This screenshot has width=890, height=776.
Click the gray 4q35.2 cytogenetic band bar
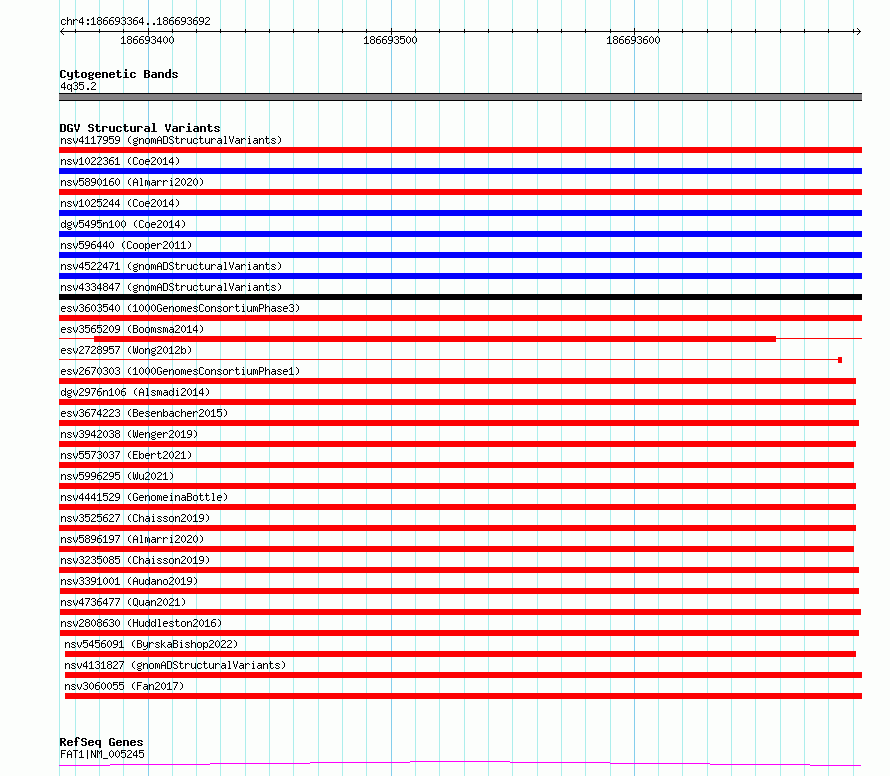click(x=460, y=97)
